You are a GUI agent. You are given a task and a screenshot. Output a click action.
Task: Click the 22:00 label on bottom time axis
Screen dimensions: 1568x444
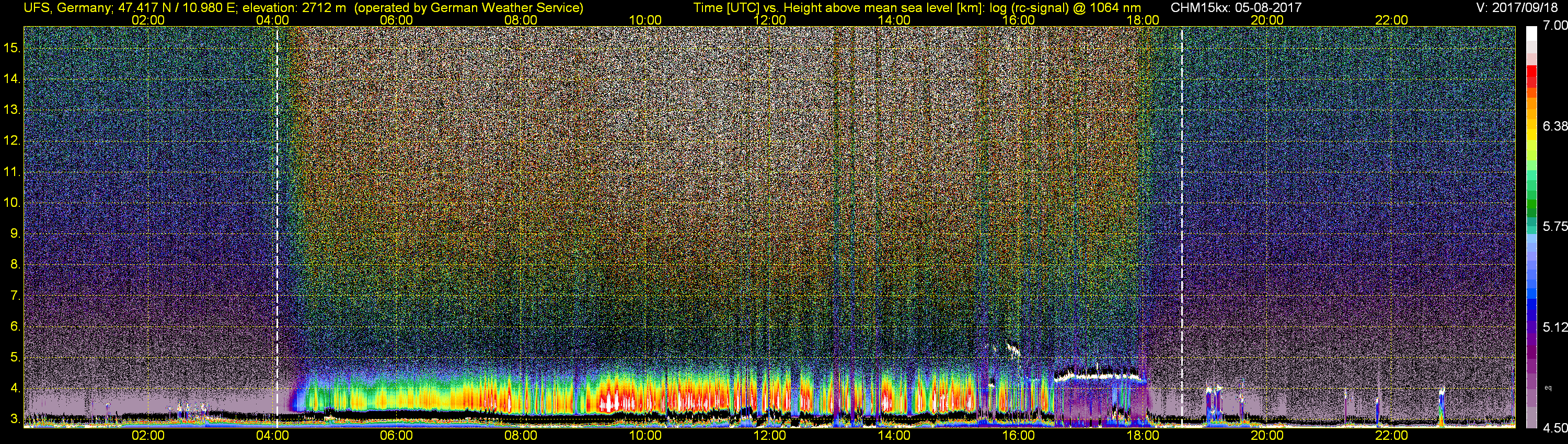point(1391,436)
